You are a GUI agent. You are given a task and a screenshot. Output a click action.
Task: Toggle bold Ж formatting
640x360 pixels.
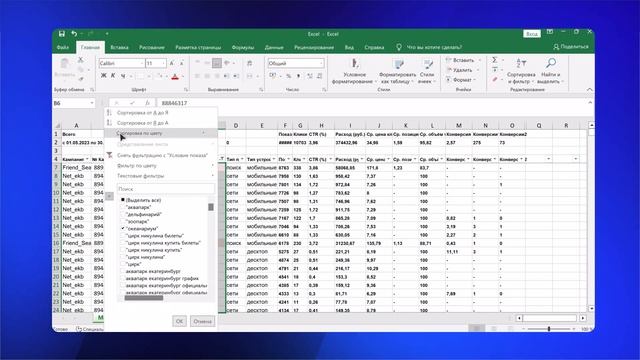tap(103, 76)
